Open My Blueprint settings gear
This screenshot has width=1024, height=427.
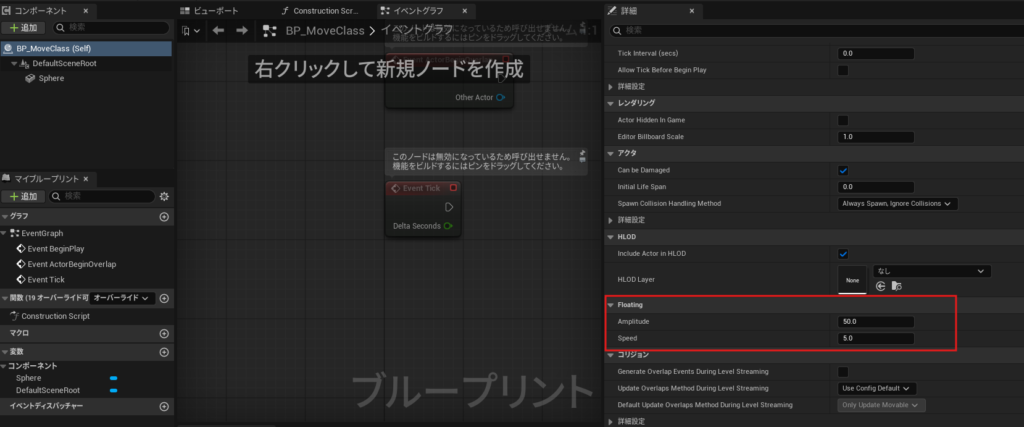pyautogui.click(x=164, y=196)
